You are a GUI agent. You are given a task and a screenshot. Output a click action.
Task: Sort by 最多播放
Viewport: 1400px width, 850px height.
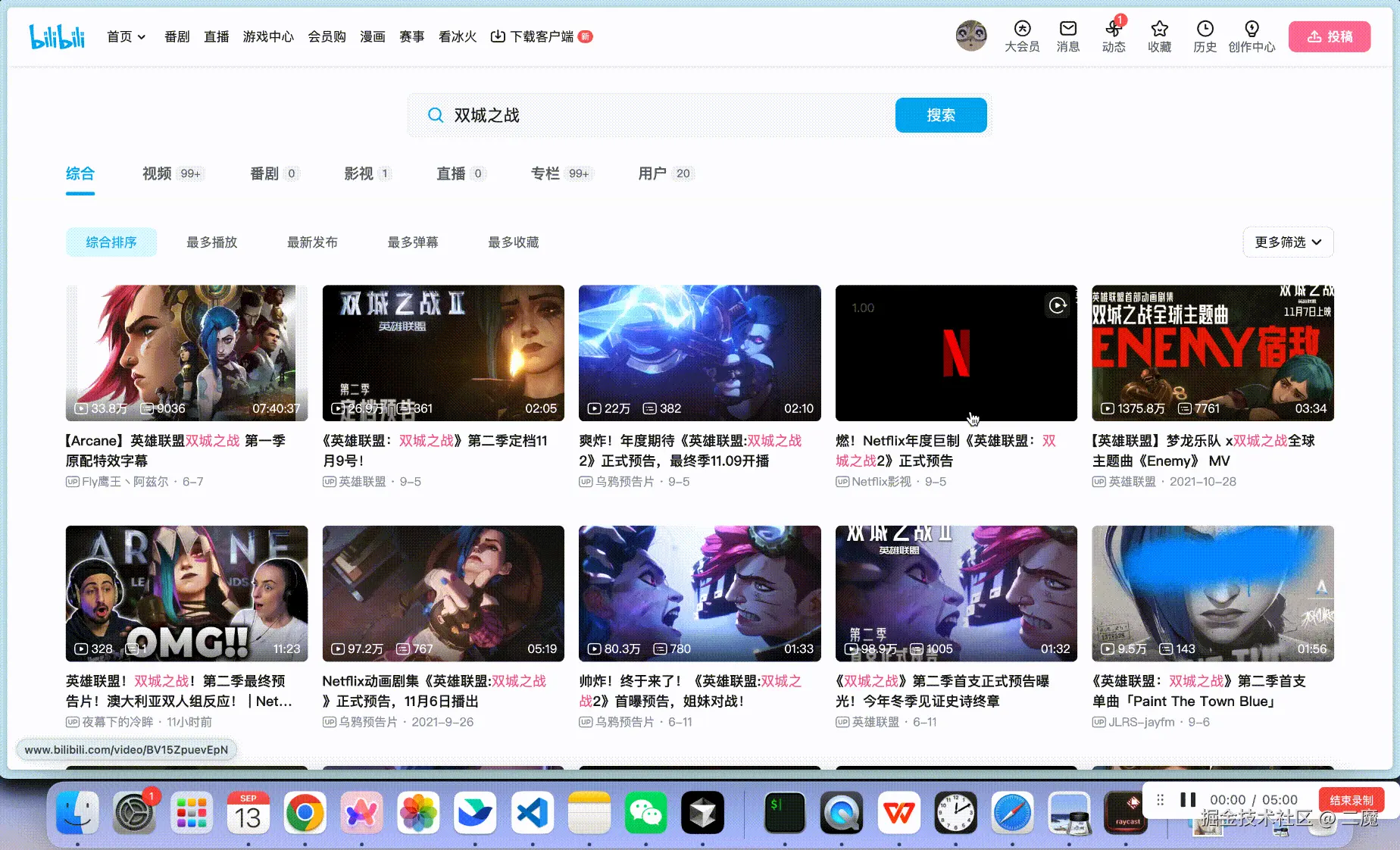click(x=212, y=242)
